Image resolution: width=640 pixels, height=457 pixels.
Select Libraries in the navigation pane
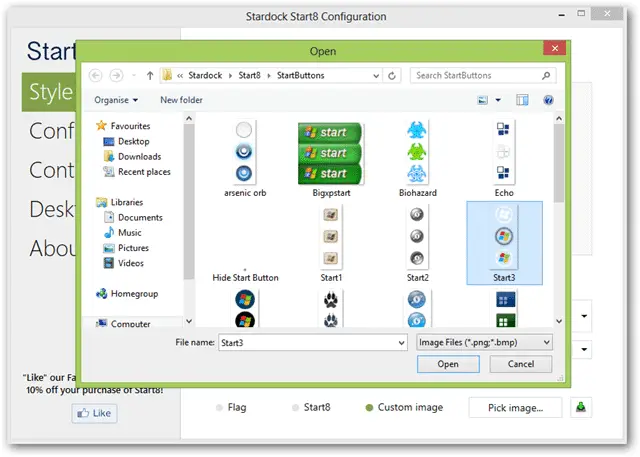tap(119, 202)
